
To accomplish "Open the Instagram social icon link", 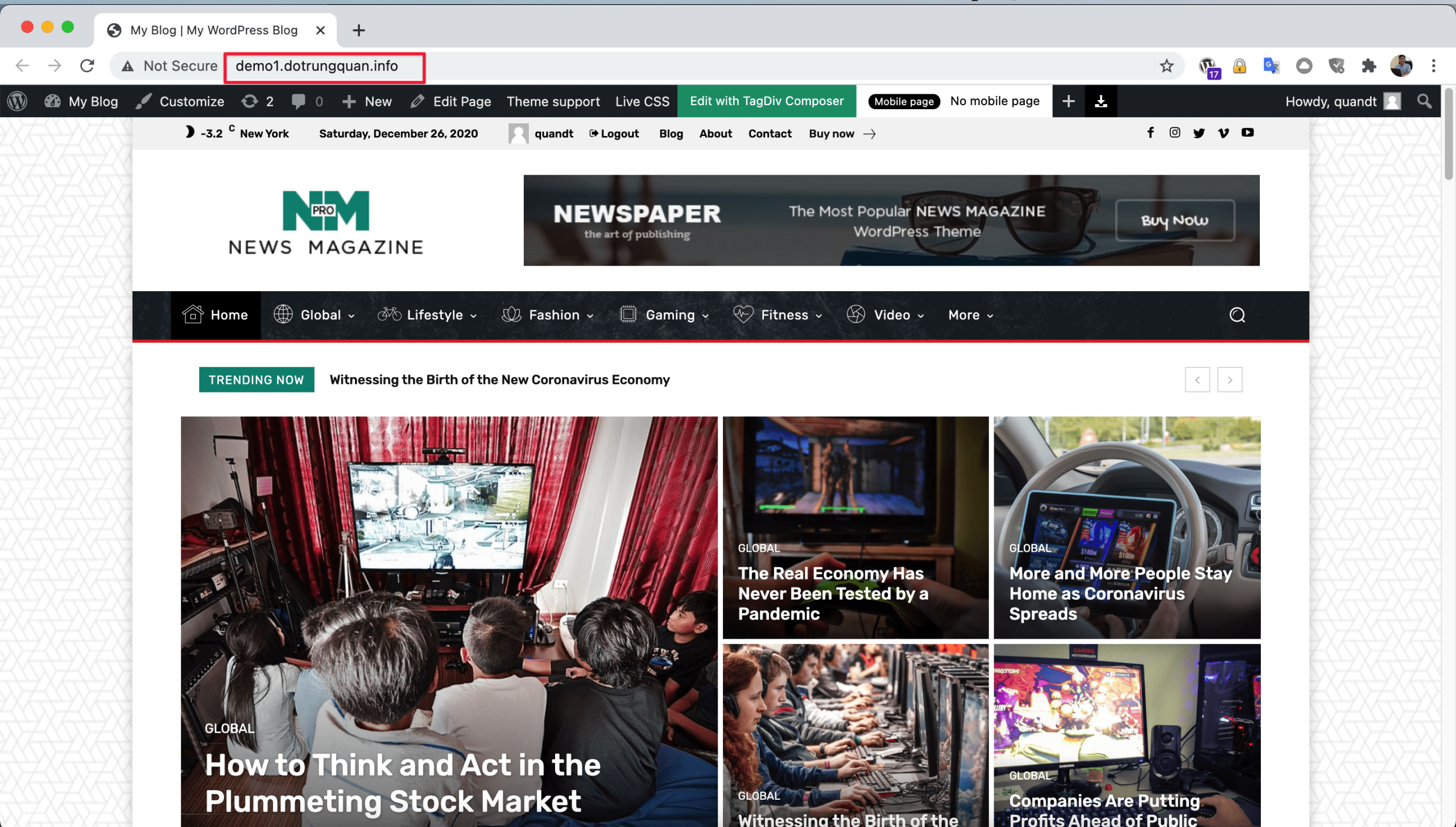I will [1174, 133].
